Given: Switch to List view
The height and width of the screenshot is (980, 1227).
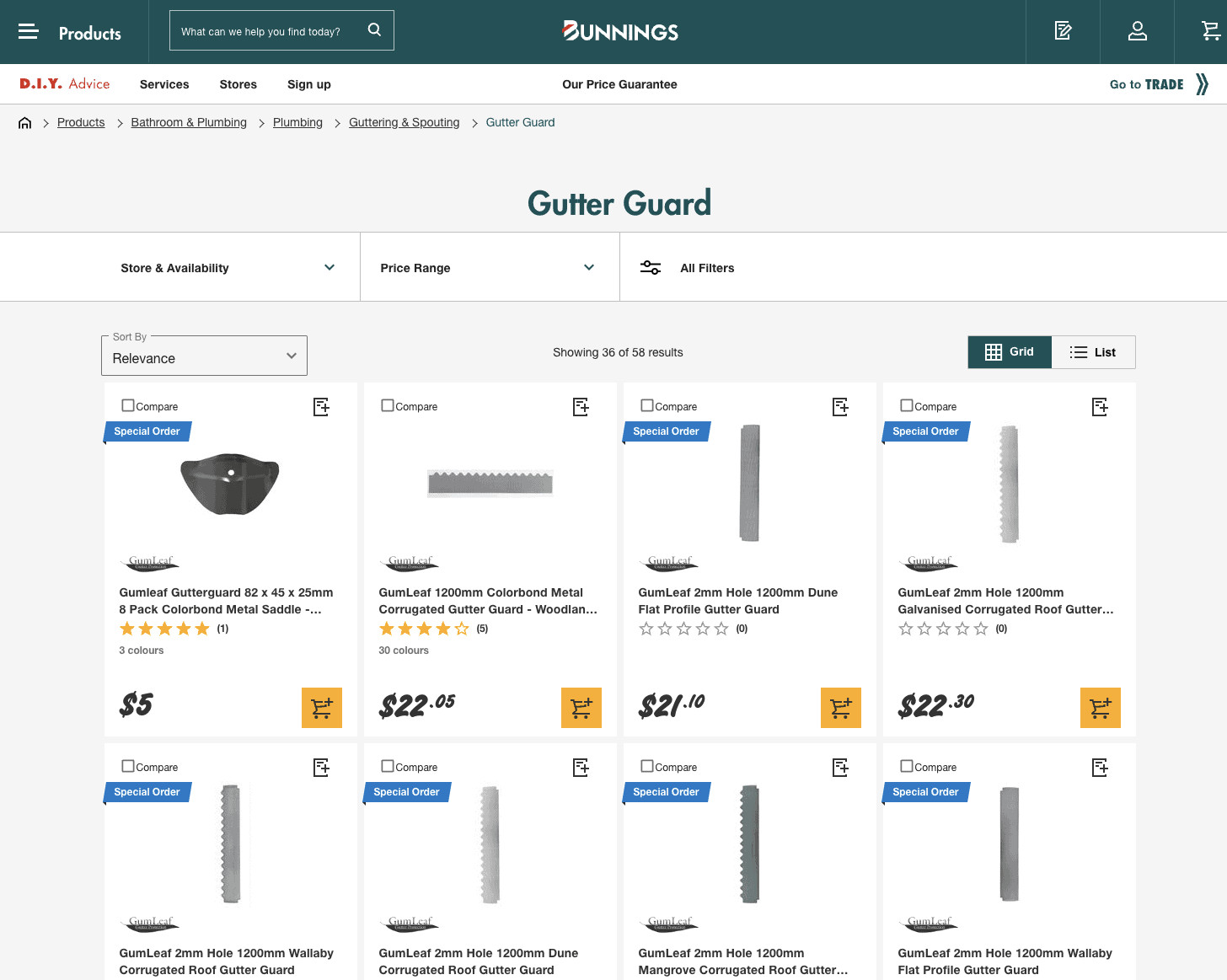Looking at the screenshot, I should click(x=1093, y=351).
